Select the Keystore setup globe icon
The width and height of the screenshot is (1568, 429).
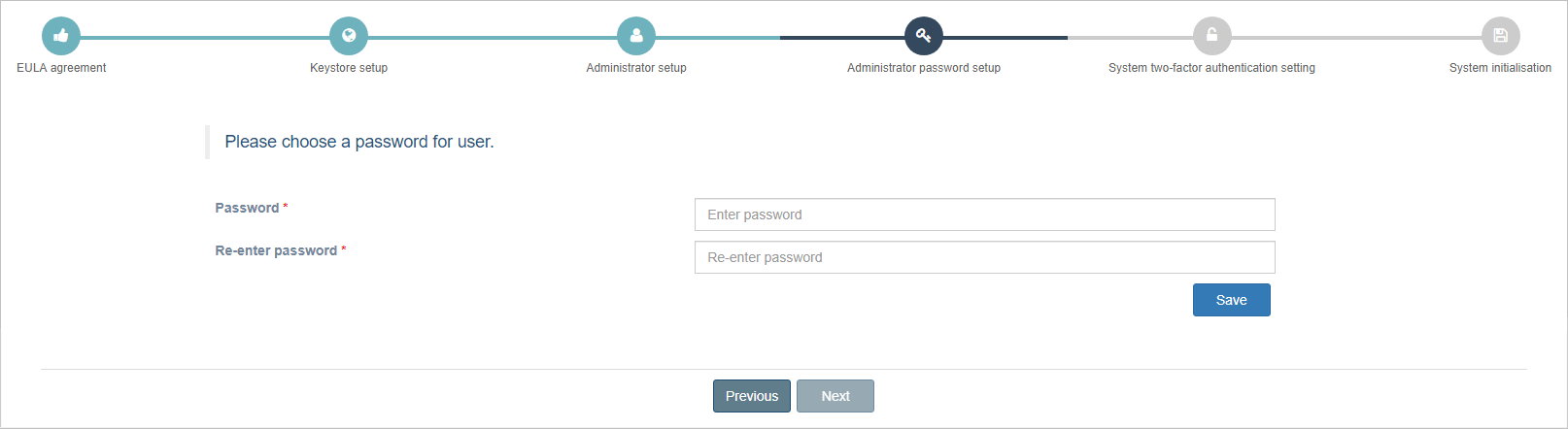pos(349,36)
